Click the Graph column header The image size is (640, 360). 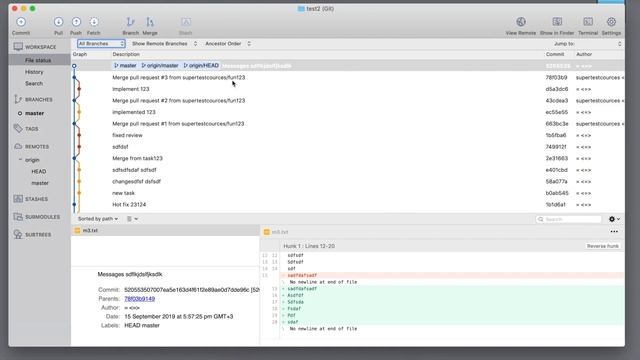(x=80, y=54)
